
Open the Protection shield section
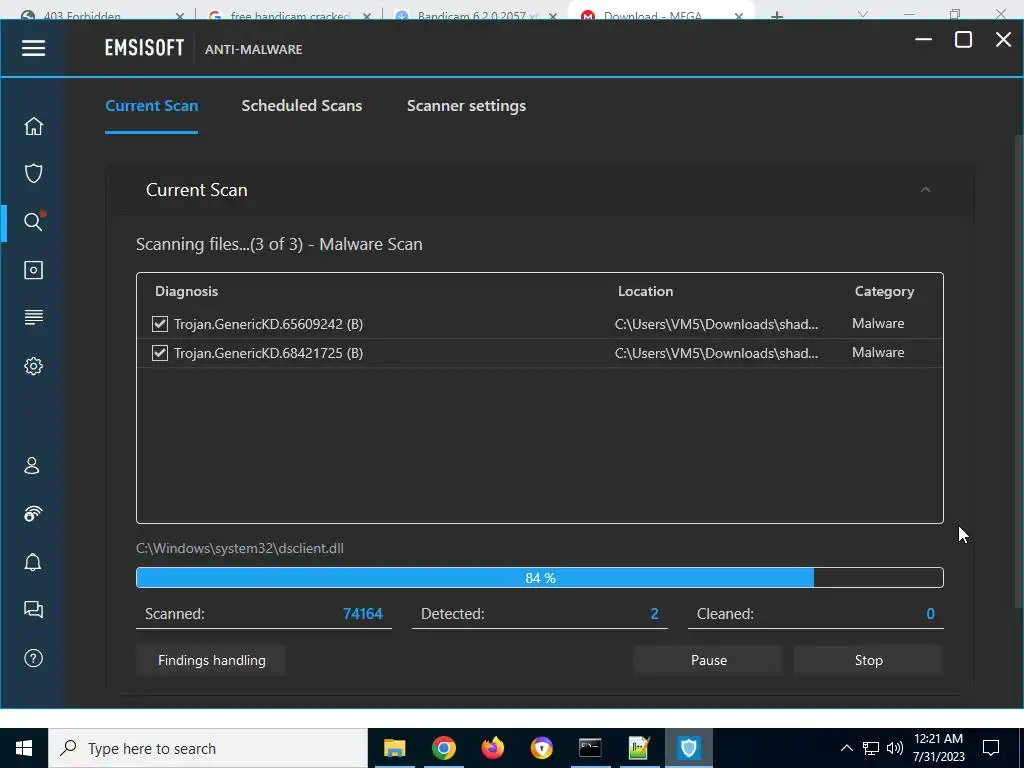(33, 173)
